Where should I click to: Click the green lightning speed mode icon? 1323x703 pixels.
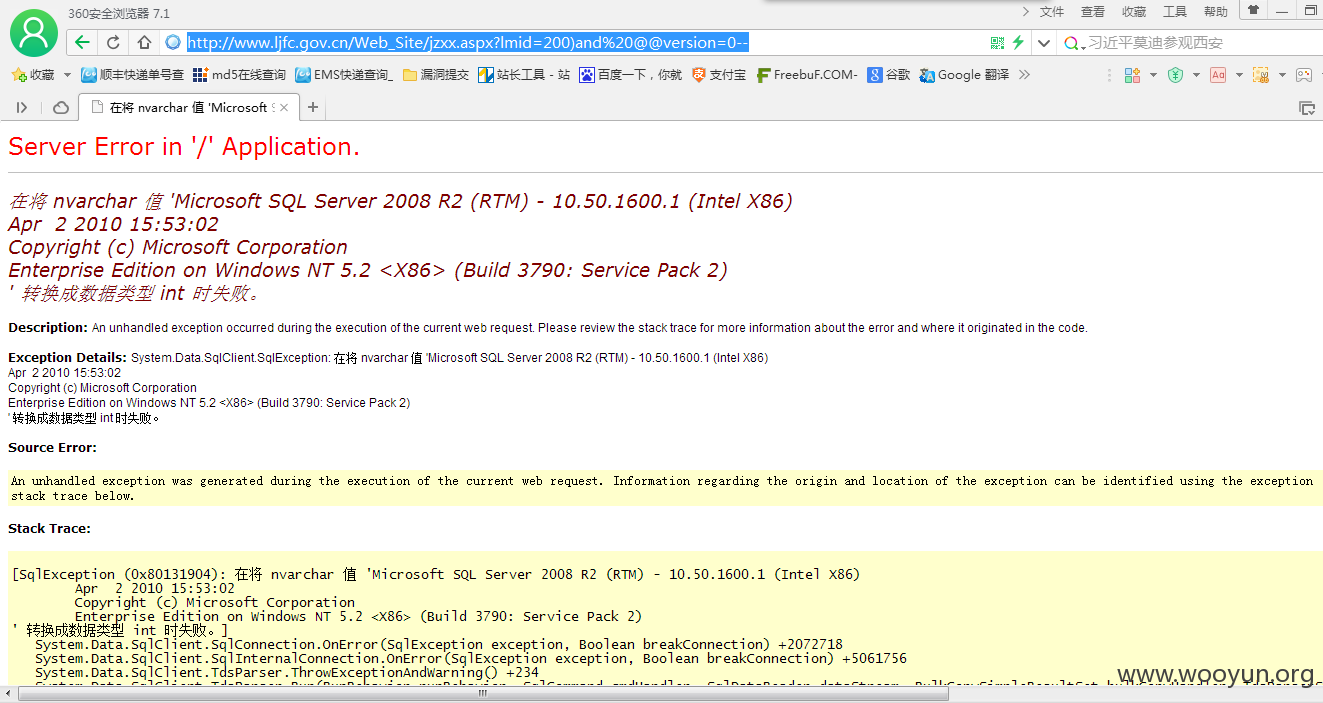(1018, 43)
